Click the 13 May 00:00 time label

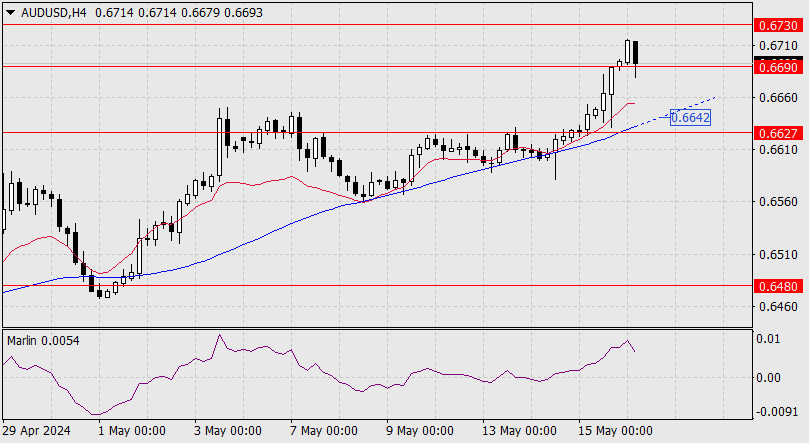519,431
